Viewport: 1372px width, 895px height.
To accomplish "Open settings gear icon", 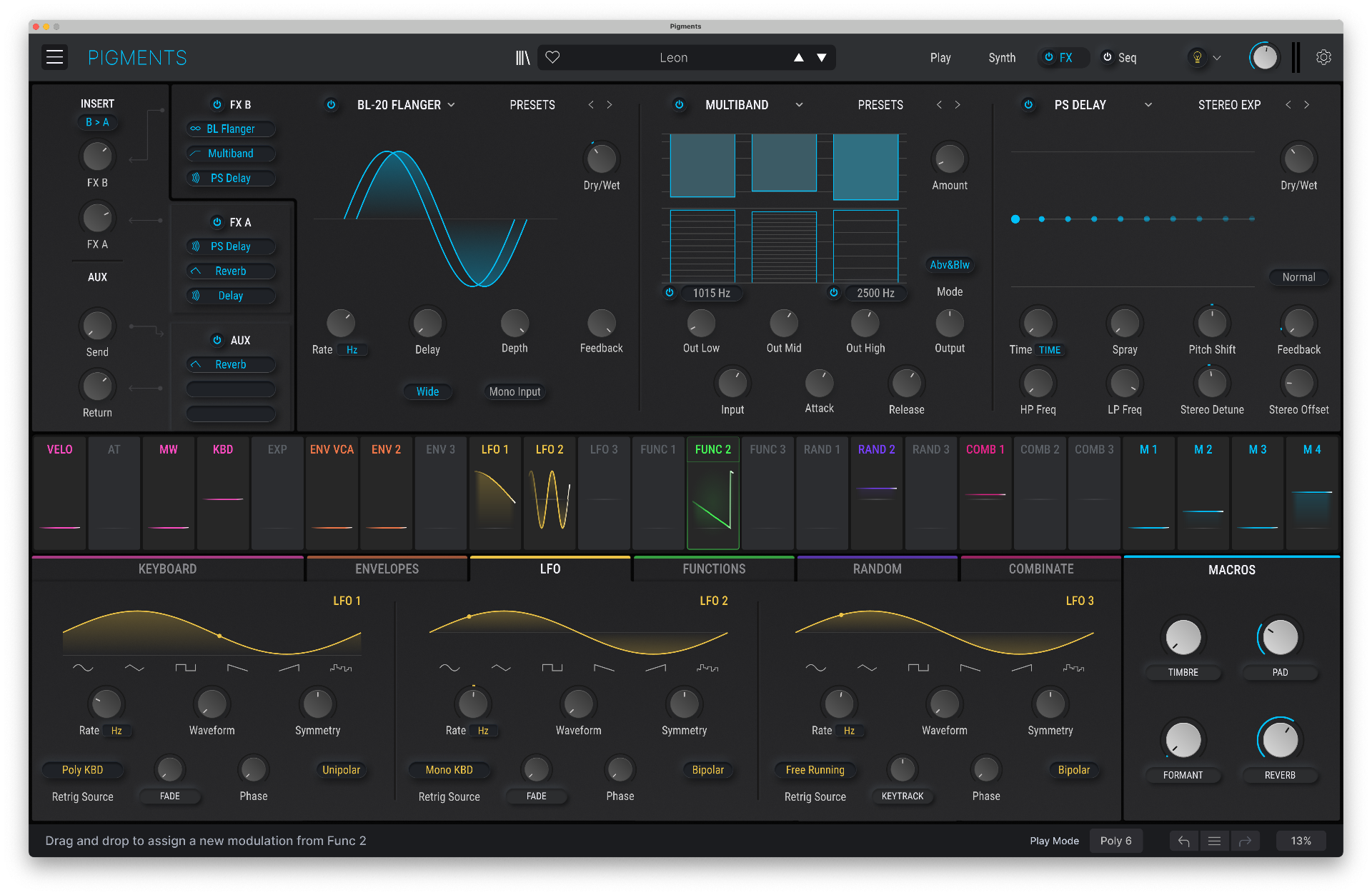I will (1323, 57).
